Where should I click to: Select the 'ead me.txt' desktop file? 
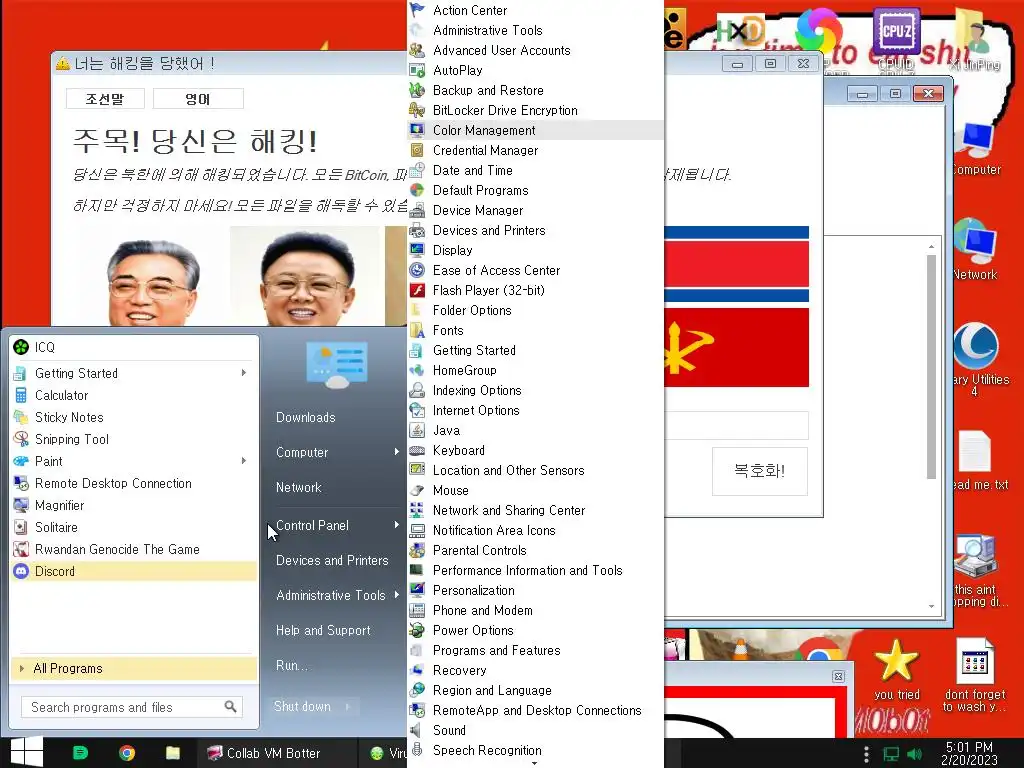point(978,460)
